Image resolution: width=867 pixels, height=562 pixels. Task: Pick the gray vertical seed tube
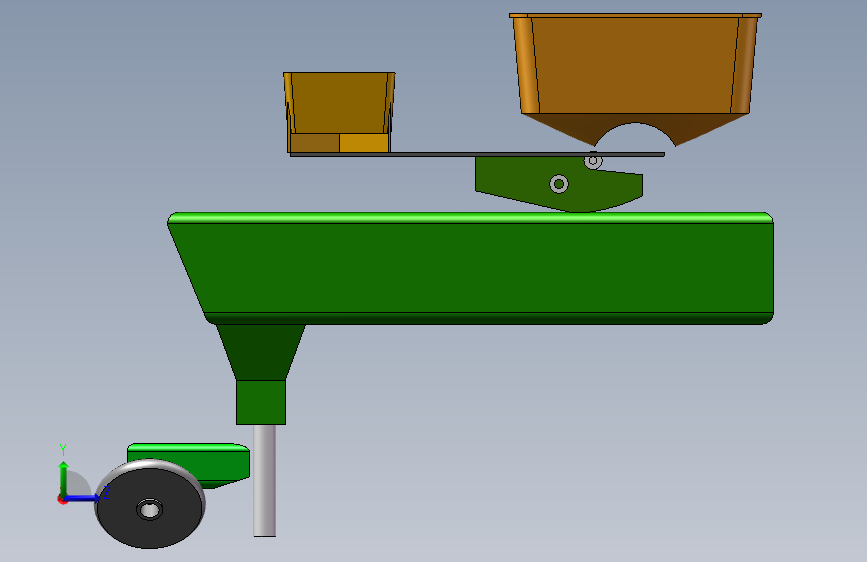pyautogui.click(x=265, y=480)
